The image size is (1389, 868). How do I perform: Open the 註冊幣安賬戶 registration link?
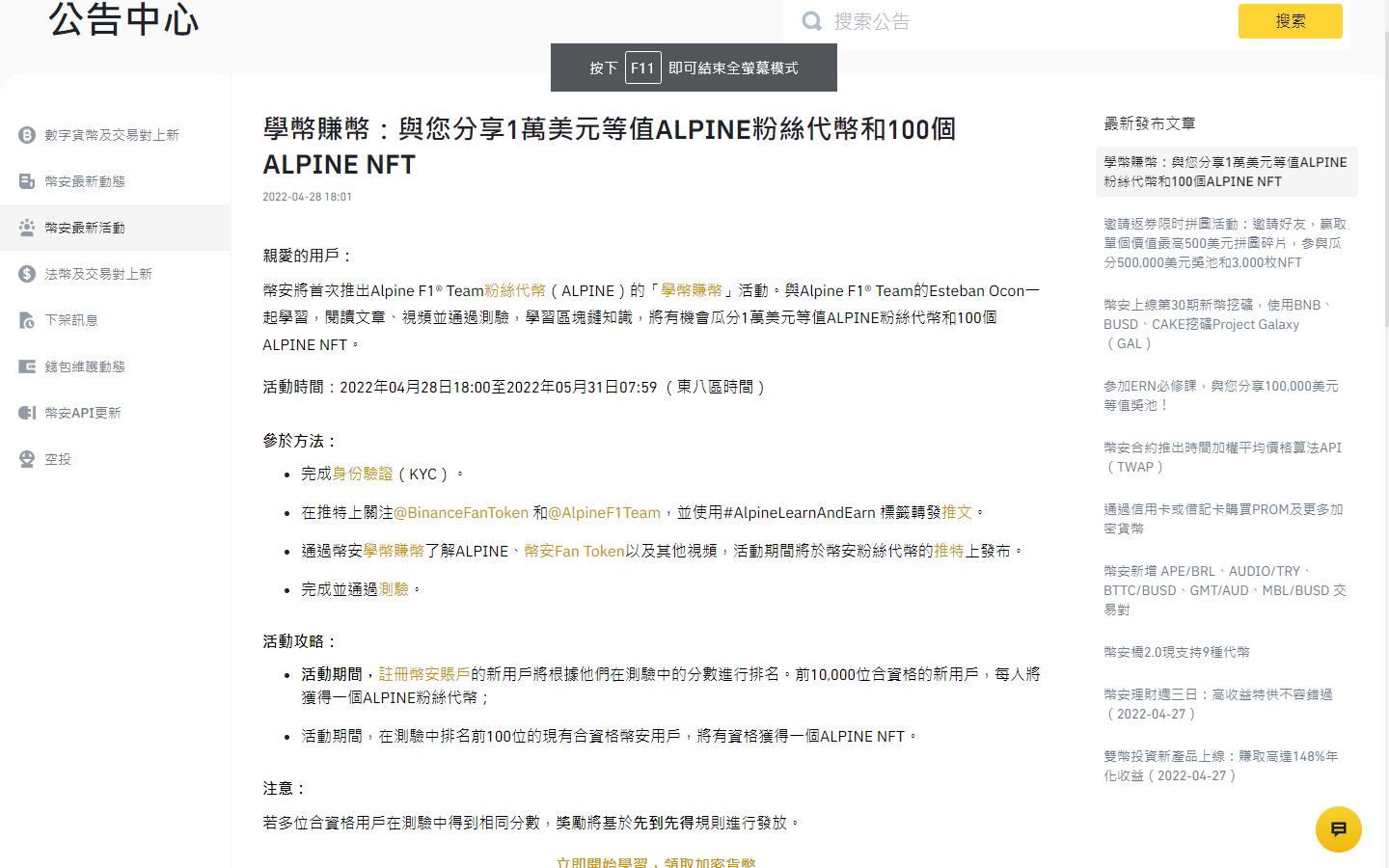(x=424, y=674)
